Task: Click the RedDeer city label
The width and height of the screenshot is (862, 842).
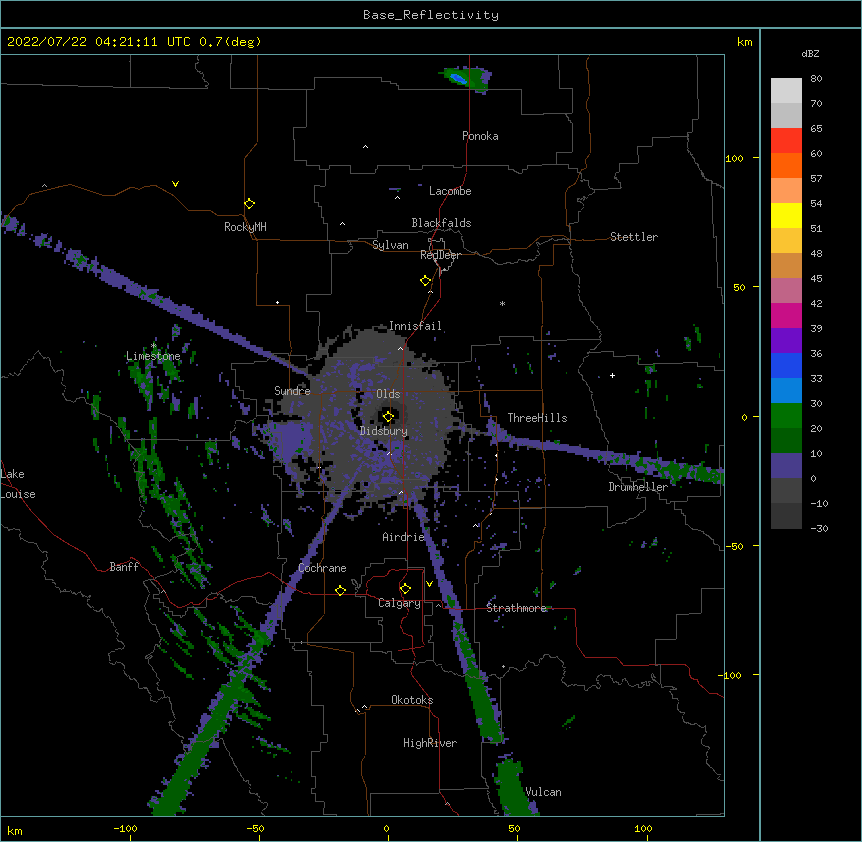Action: click(440, 255)
